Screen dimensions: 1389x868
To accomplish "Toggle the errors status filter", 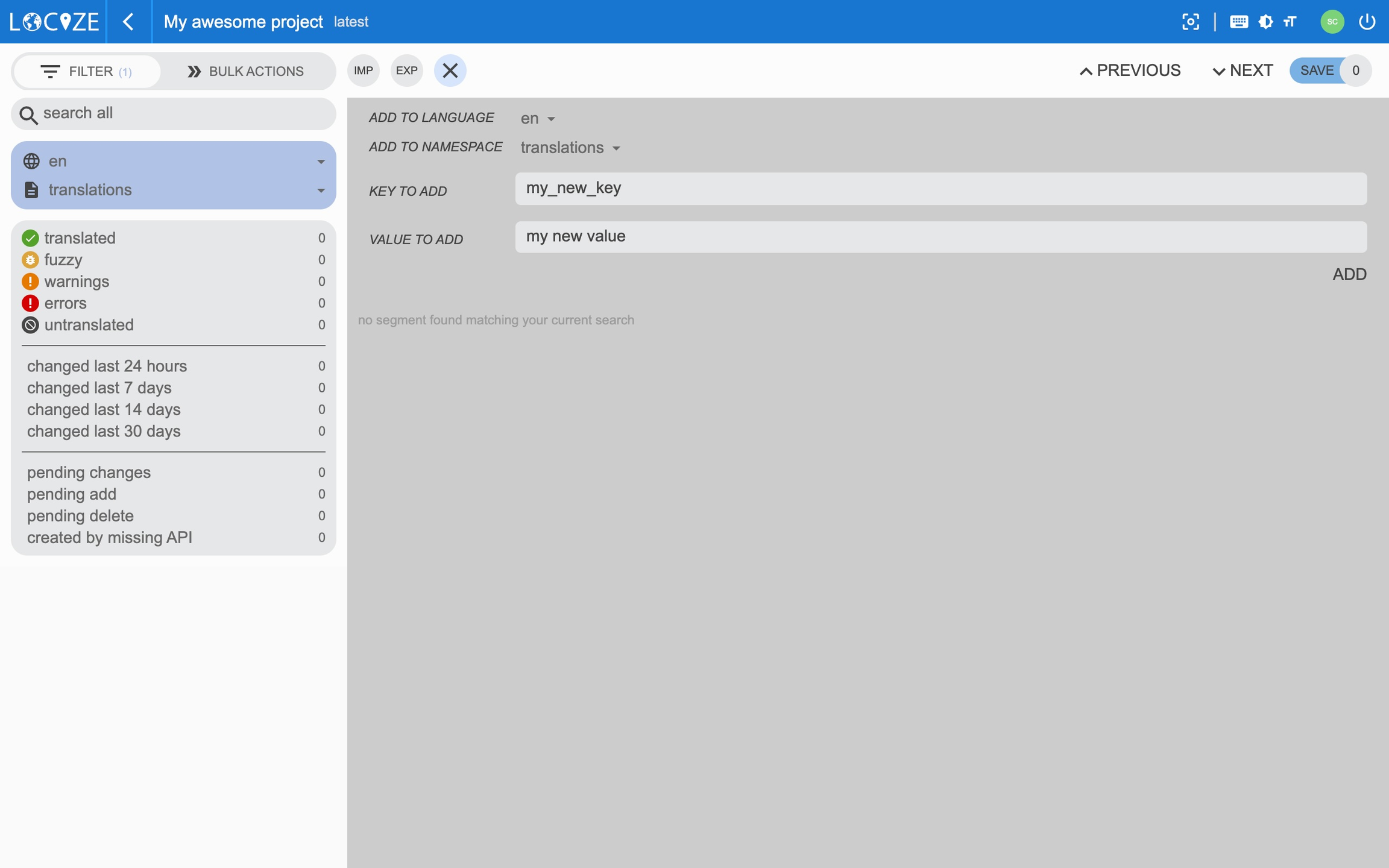I will (x=65, y=303).
